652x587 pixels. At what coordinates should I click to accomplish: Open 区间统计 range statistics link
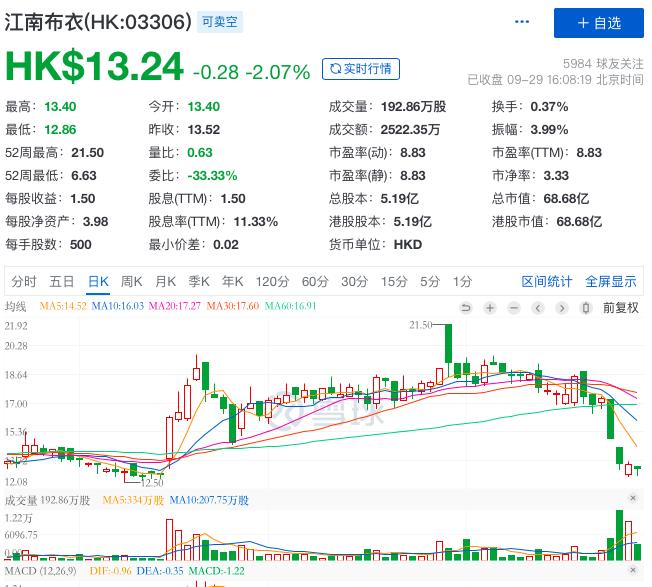547,281
